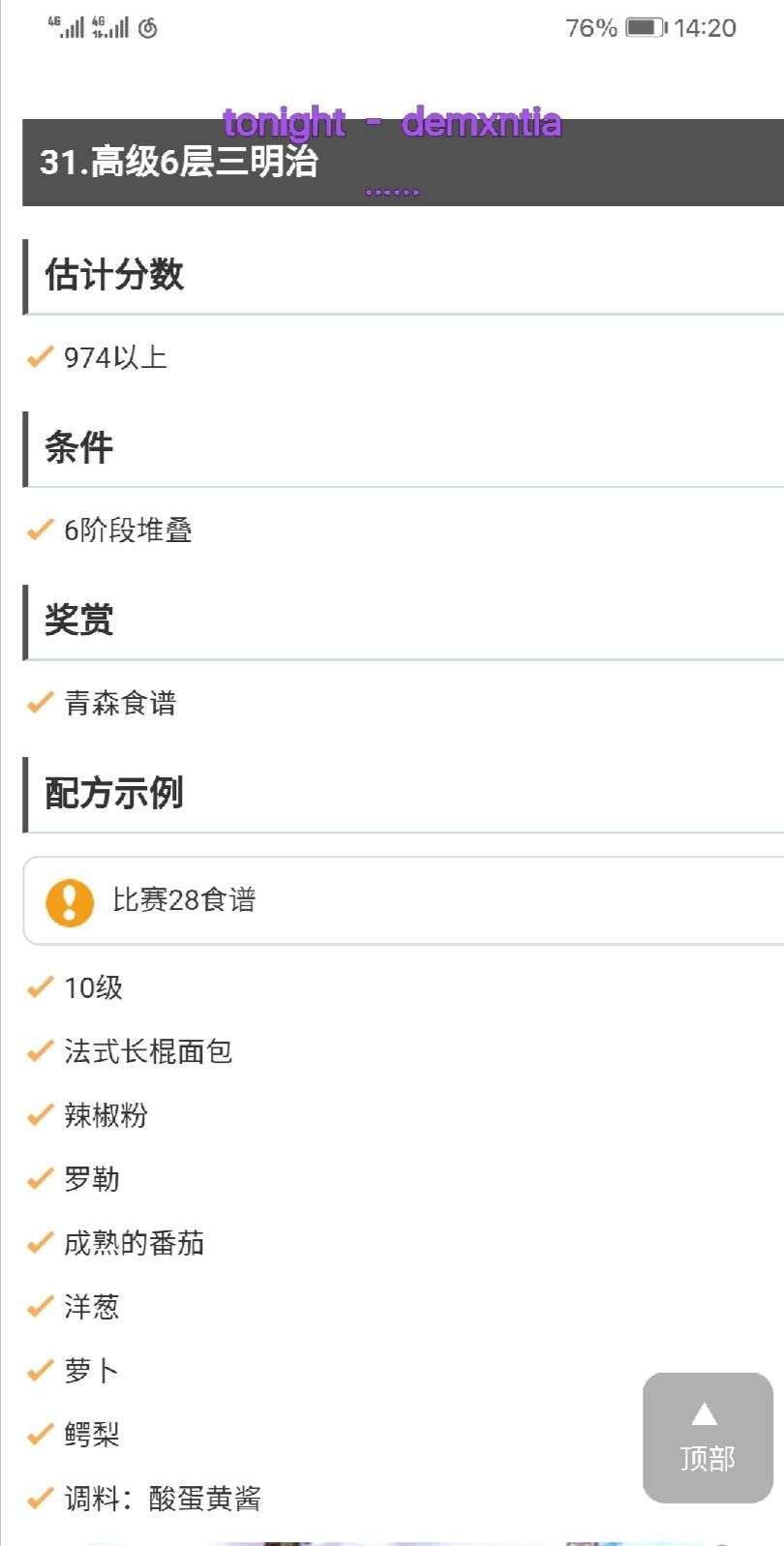Screen dimensions: 784x1546
Task: Tap the tonight - demxntia song lyric overlay
Action: coord(392,124)
